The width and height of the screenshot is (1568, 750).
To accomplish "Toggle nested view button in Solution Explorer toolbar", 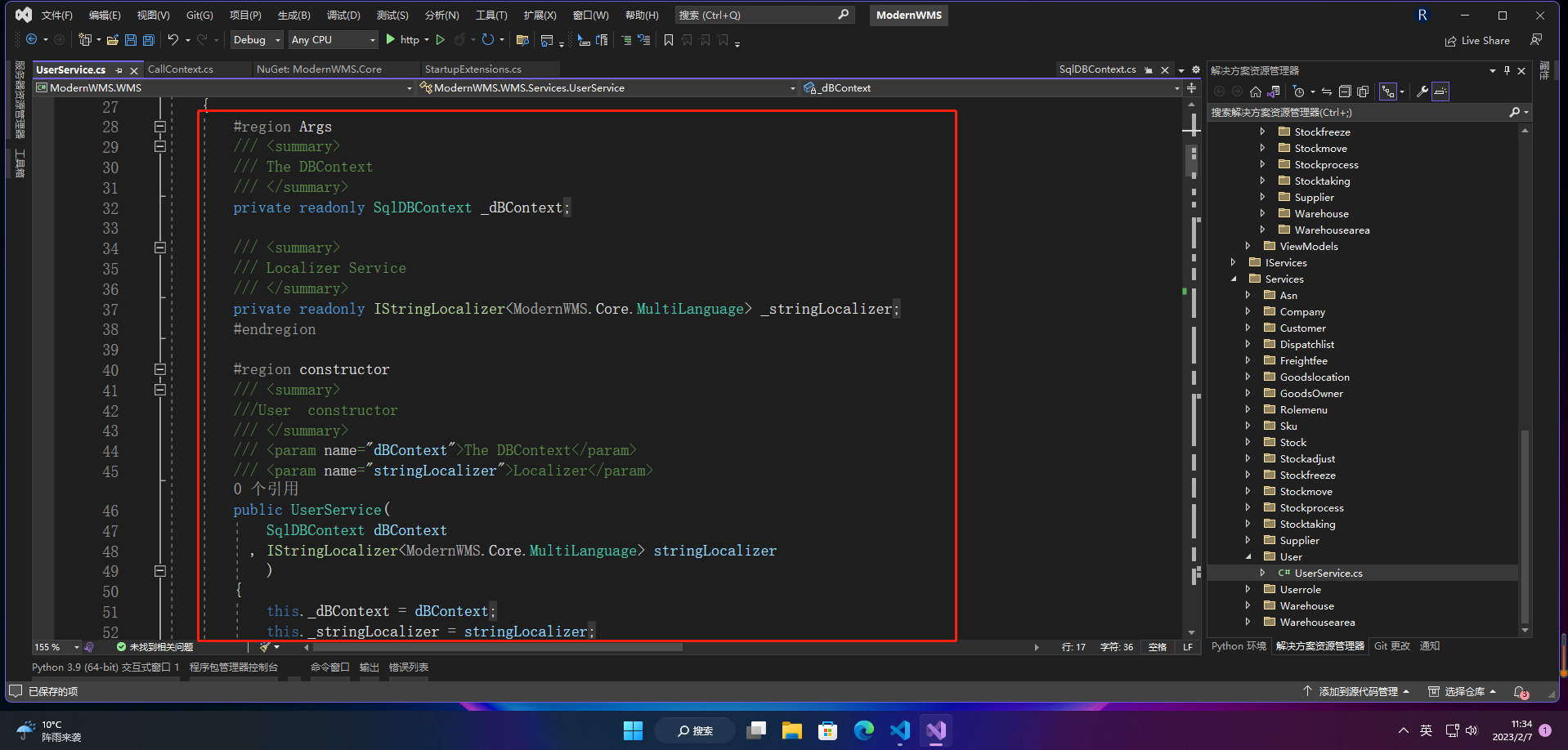I will [1388, 92].
